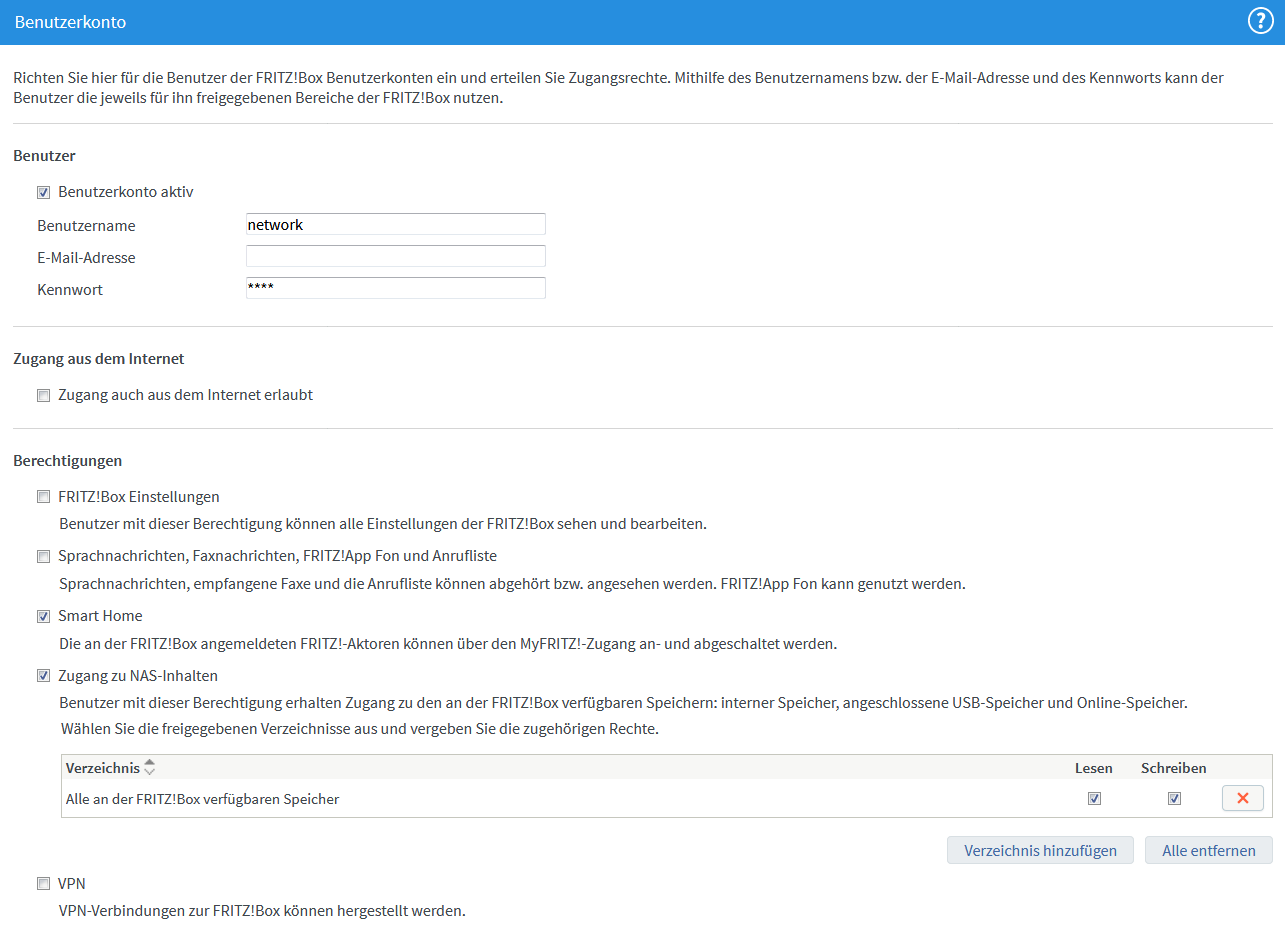
Task: Uncheck the Lesen right for all storage
Action: click(1094, 799)
